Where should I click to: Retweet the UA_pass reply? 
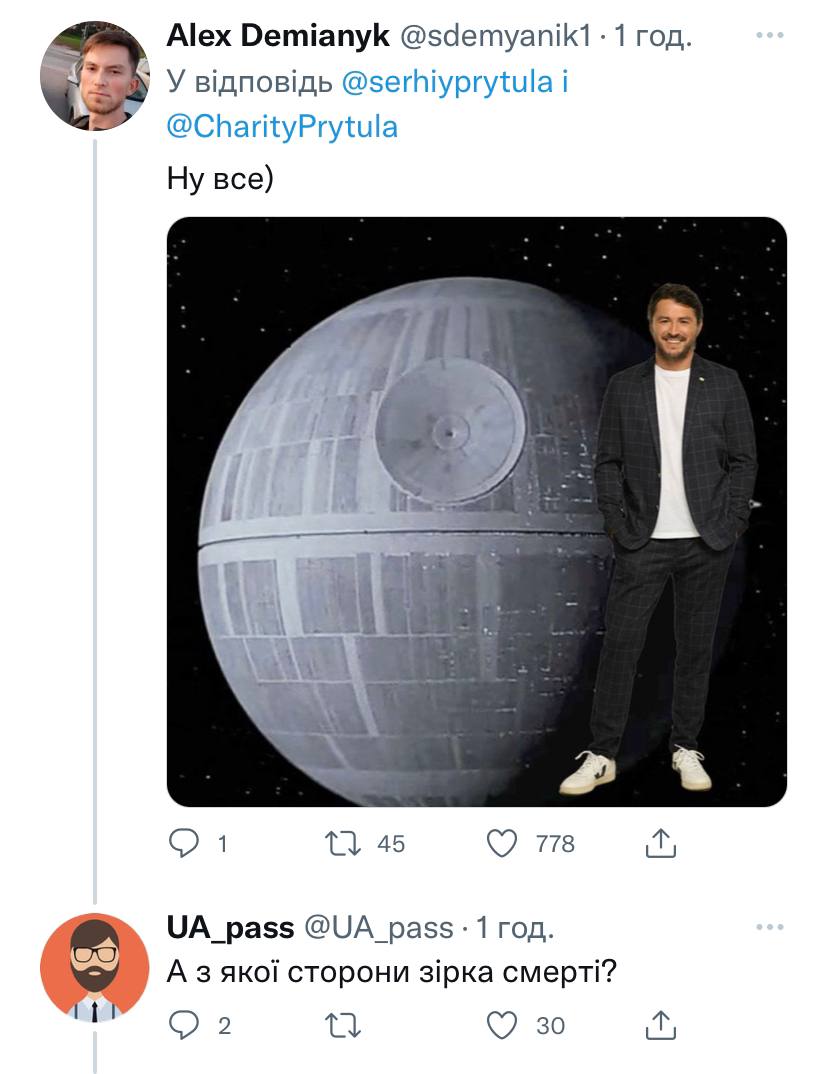pyautogui.click(x=345, y=1024)
